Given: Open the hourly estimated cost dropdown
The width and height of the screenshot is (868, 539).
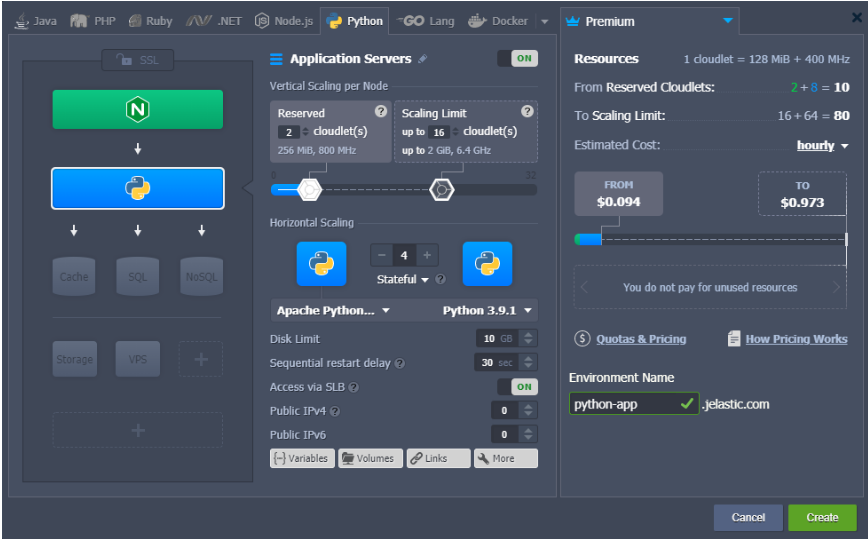Looking at the screenshot, I should pos(822,146).
